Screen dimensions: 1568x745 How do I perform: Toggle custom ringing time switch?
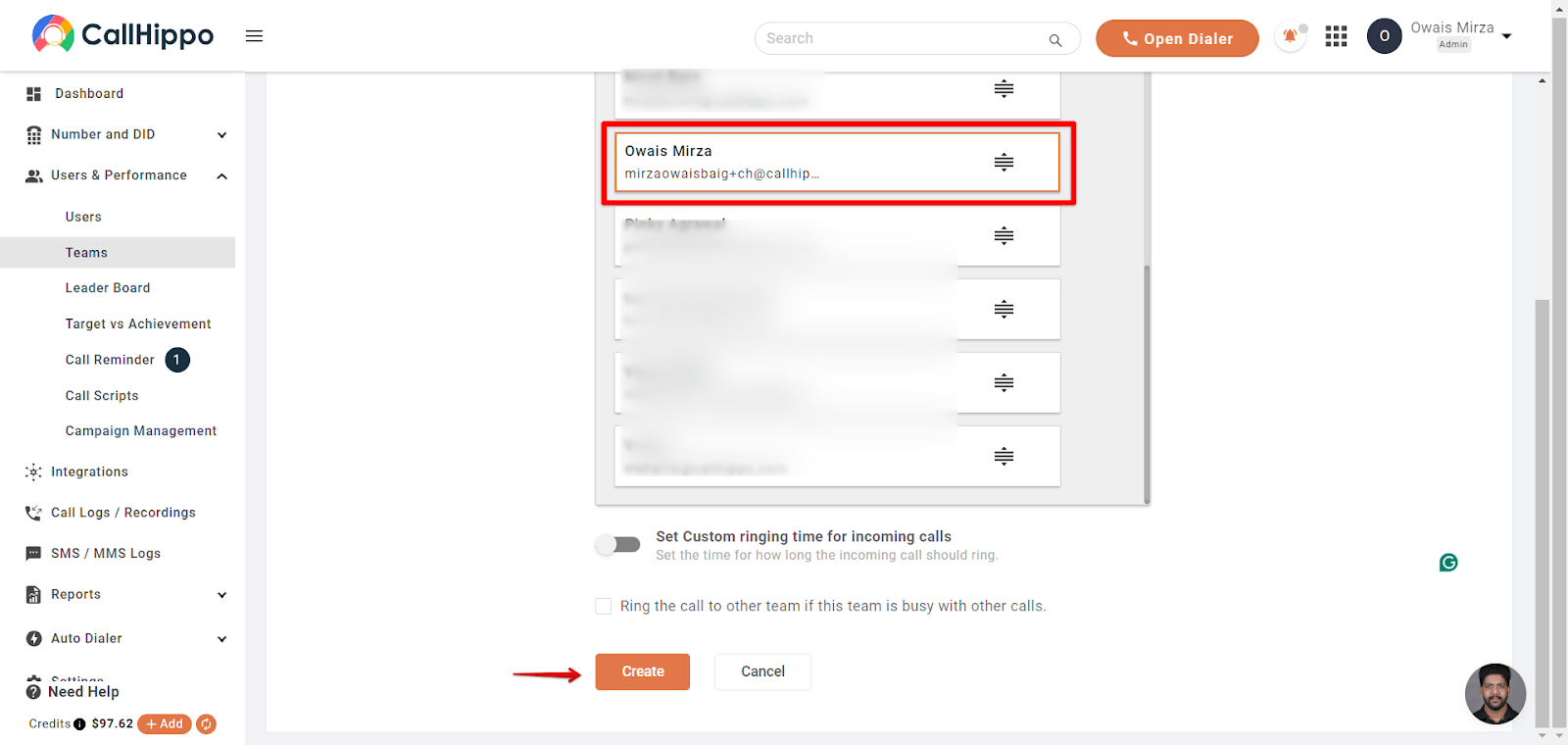click(618, 545)
